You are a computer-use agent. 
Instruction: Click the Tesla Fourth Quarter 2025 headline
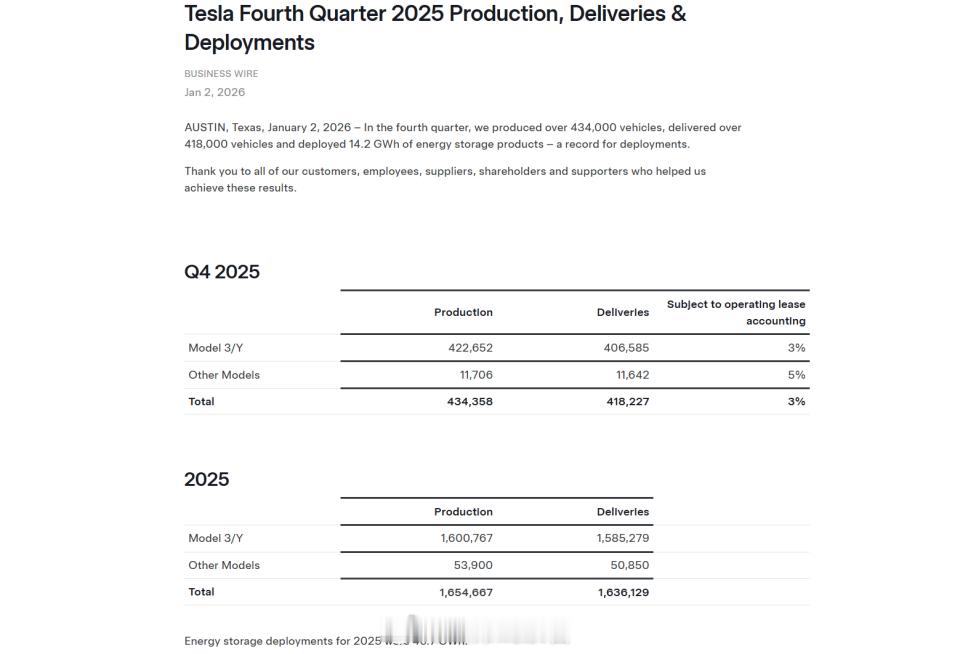coord(435,28)
